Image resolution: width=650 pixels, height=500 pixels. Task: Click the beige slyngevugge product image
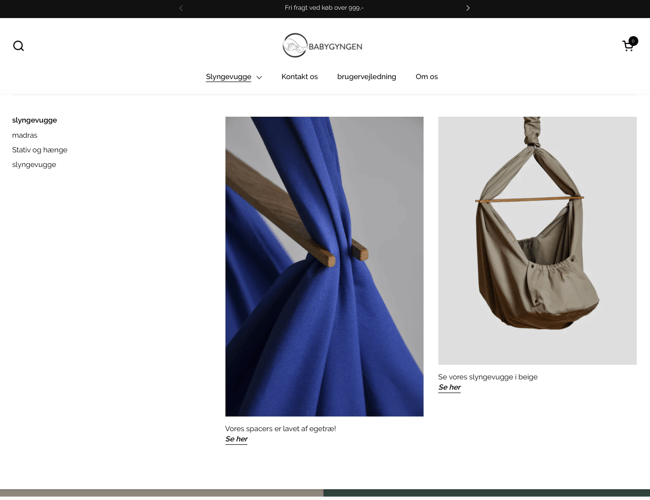pos(537,240)
